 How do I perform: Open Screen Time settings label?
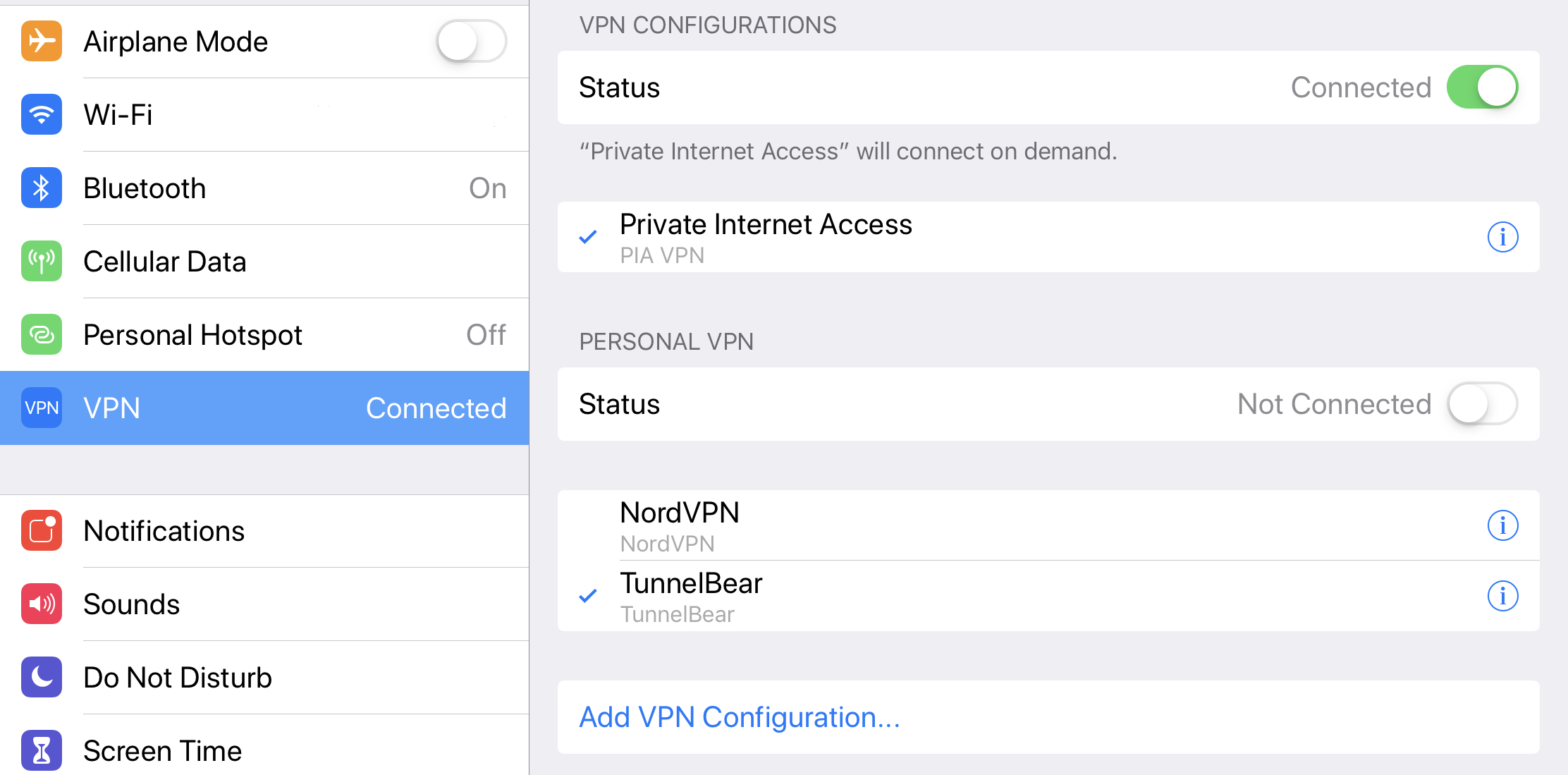click(x=163, y=750)
